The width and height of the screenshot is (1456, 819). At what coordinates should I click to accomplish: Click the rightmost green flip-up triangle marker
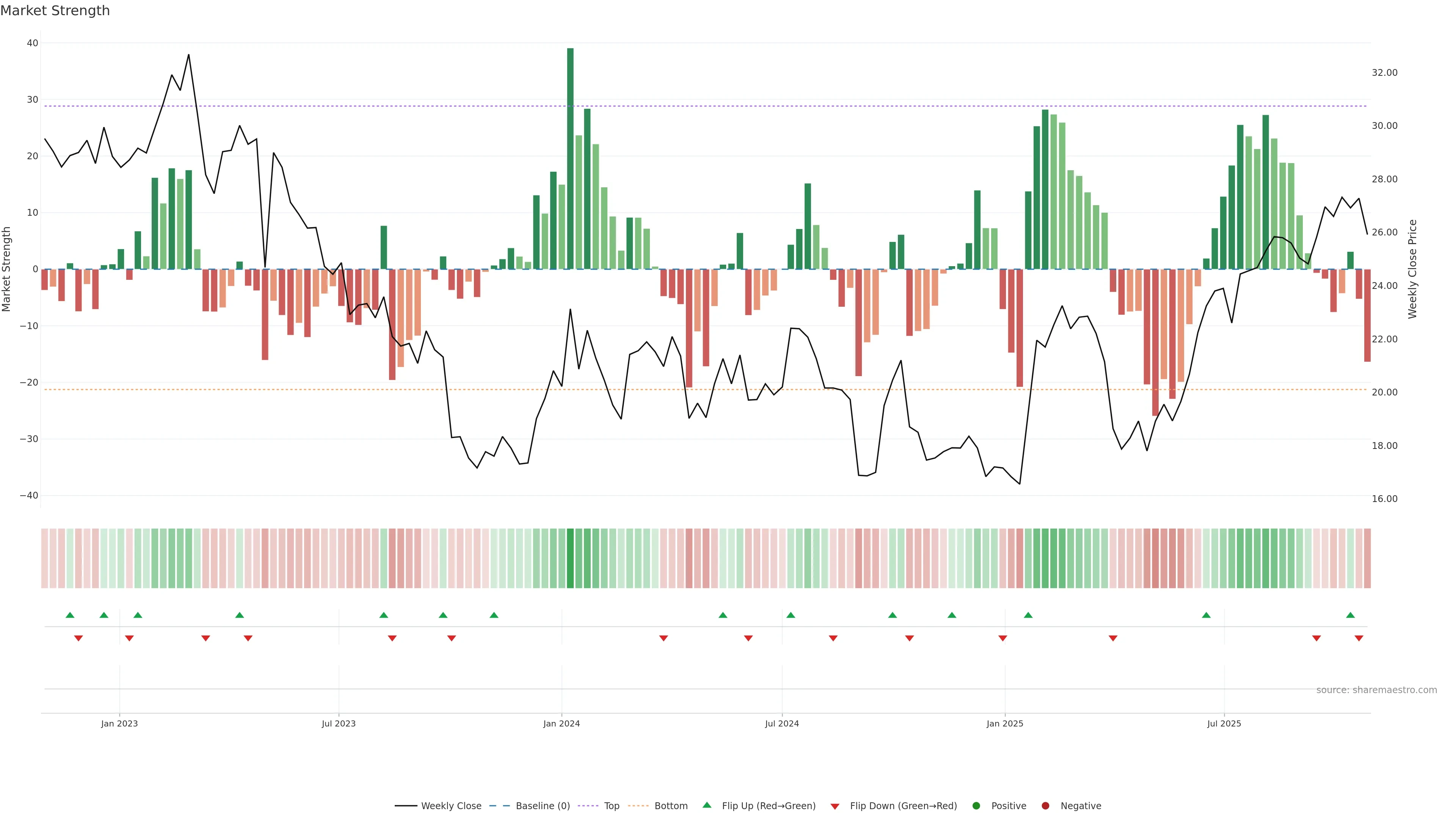point(1350,615)
